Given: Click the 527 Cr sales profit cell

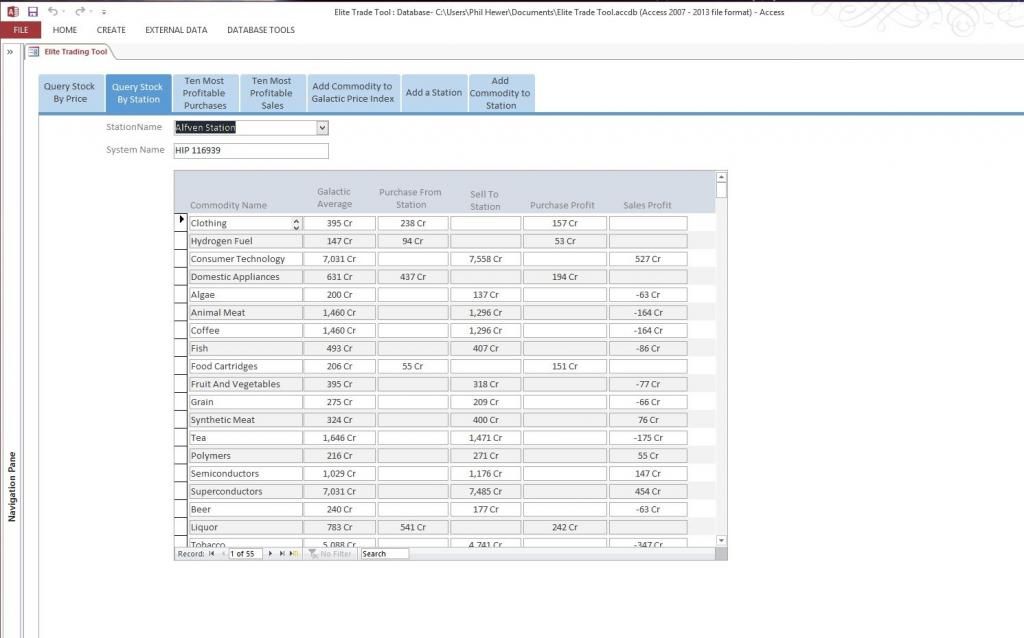Looking at the screenshot, I should [x=648, y=259].
